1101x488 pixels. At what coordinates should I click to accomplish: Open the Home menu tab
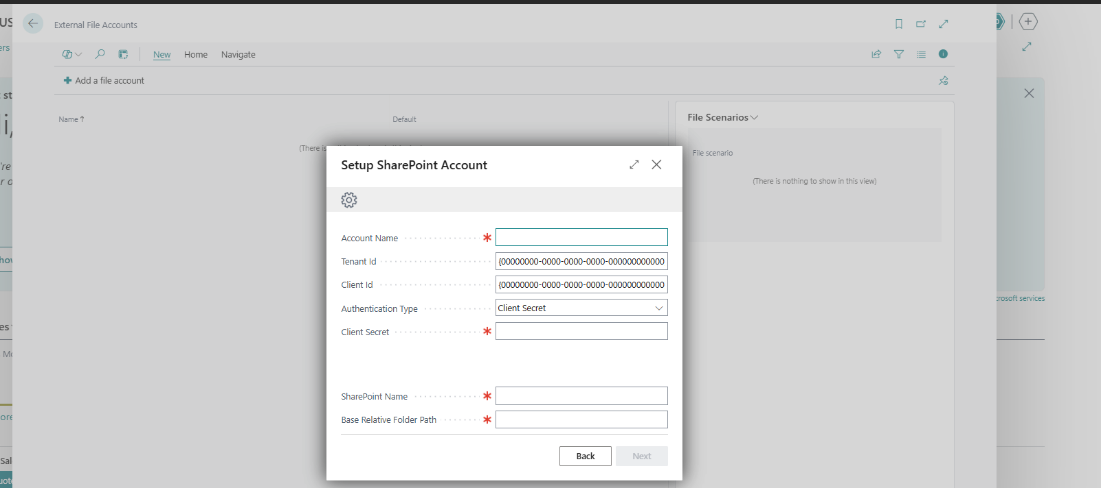196,54
